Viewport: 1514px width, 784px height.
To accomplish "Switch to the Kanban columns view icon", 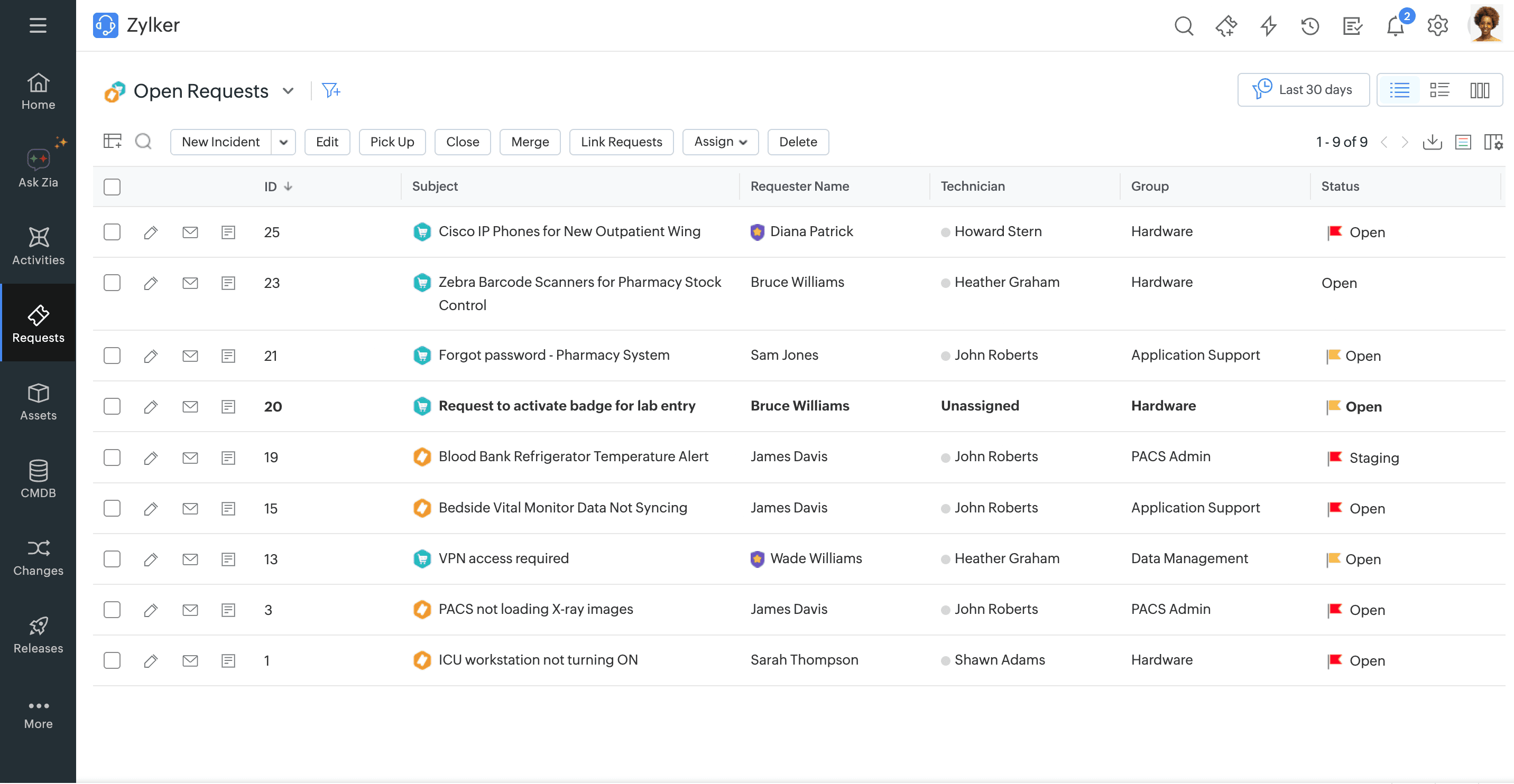I will [x=1479, y=90].
